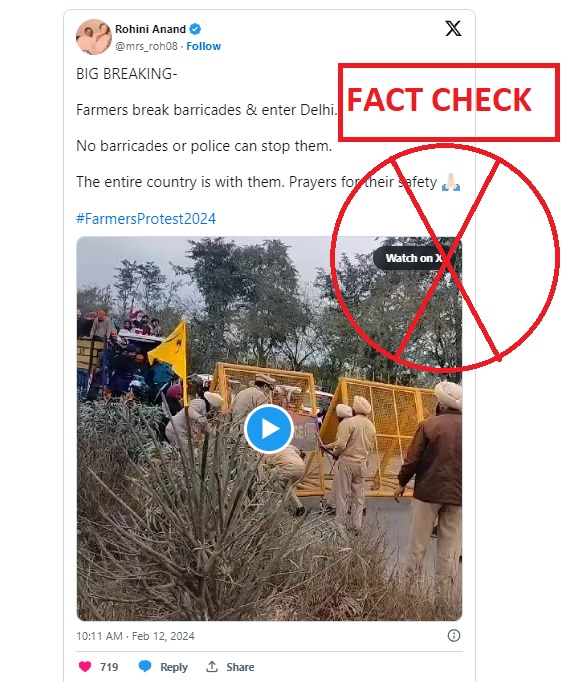Open the Rohini Anand display name

click(x=150, y=29)
